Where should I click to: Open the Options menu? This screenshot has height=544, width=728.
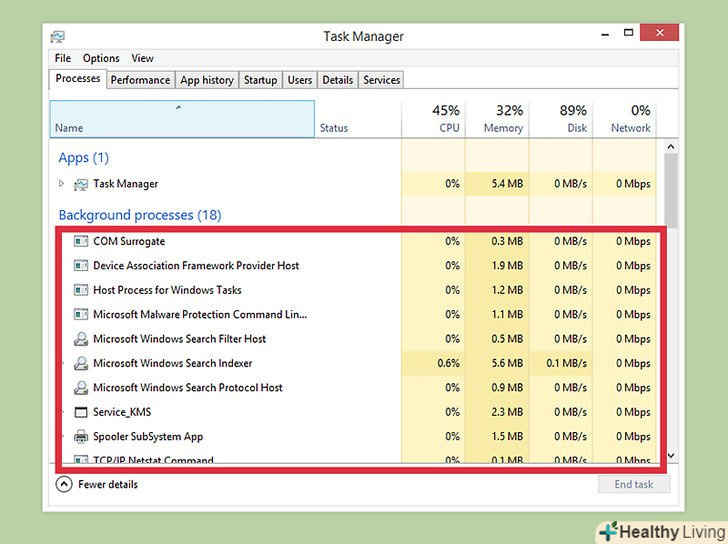point(101,59)
